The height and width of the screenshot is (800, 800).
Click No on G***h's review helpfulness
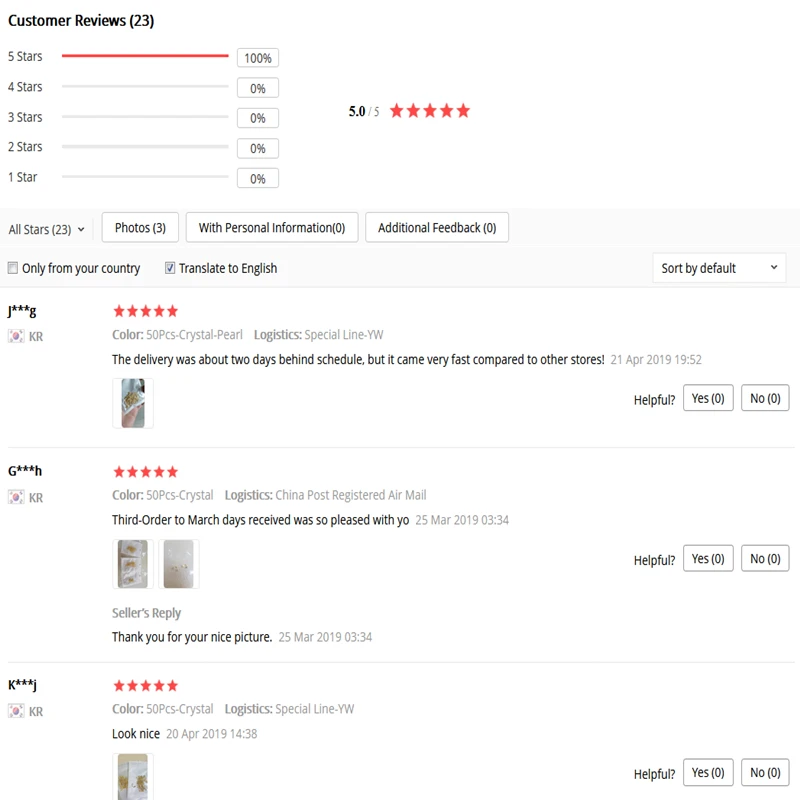(x=765, y=559)
